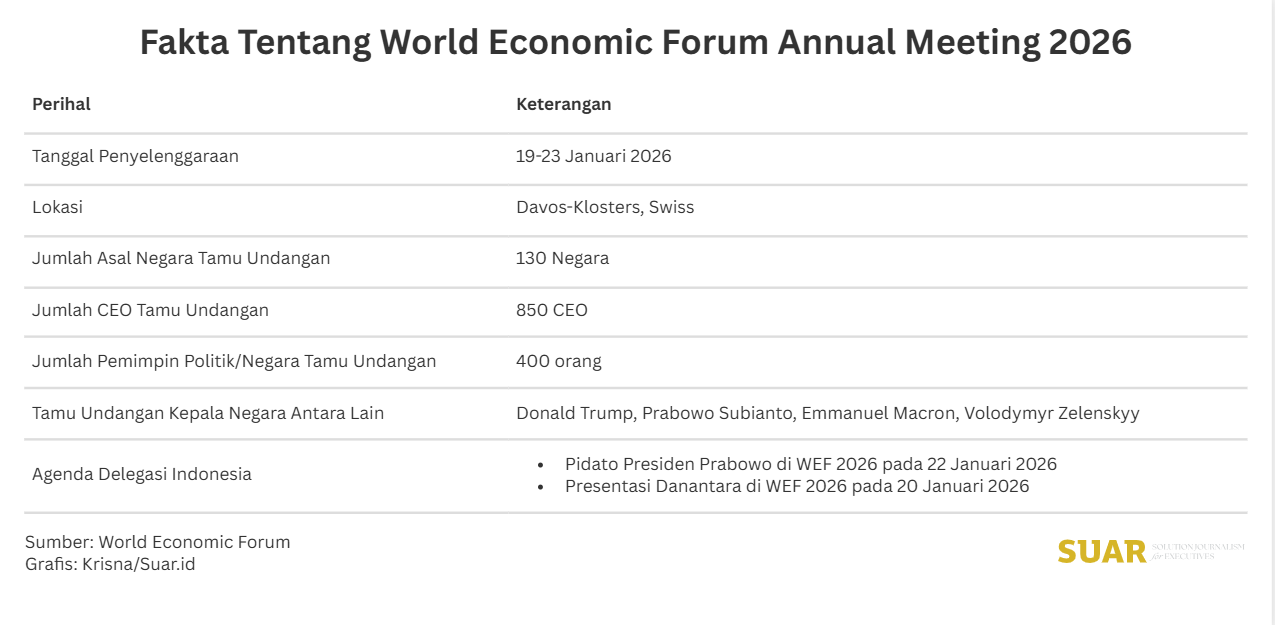Click the Davos-Klosters, Swiss cell
This screenshot has width=1275, height=625.
point(604,208)
